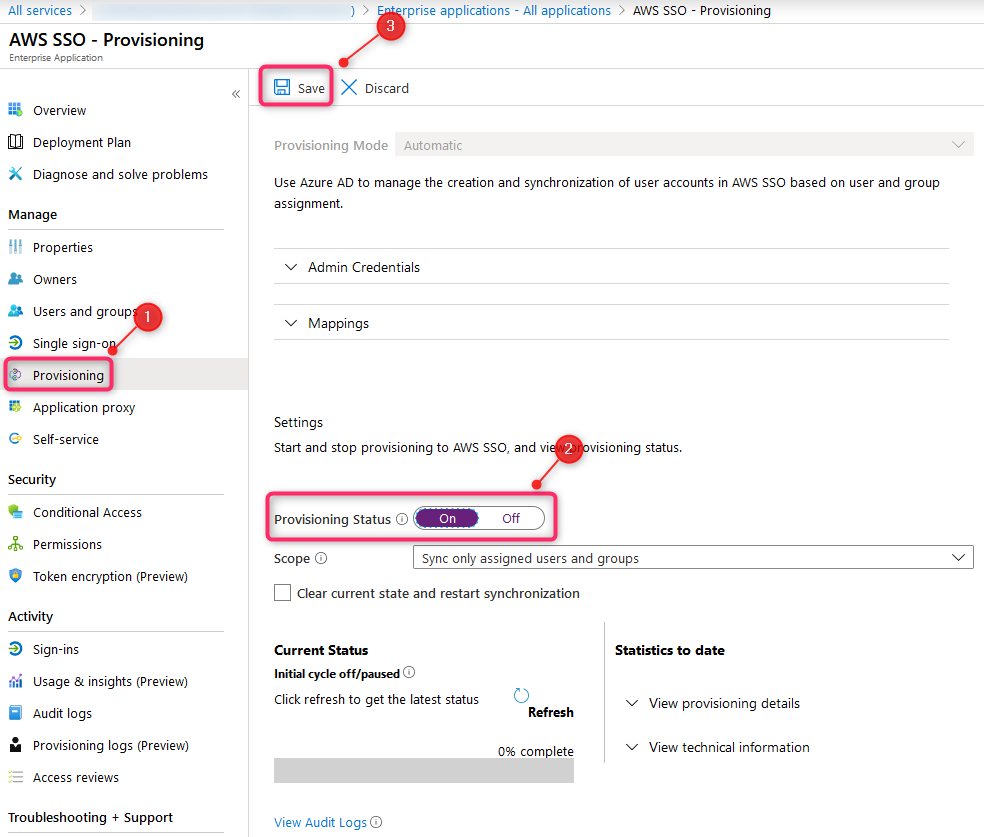Open the Scope dropdown
This screenshot has width=984, height=837.
click(693, 558)
